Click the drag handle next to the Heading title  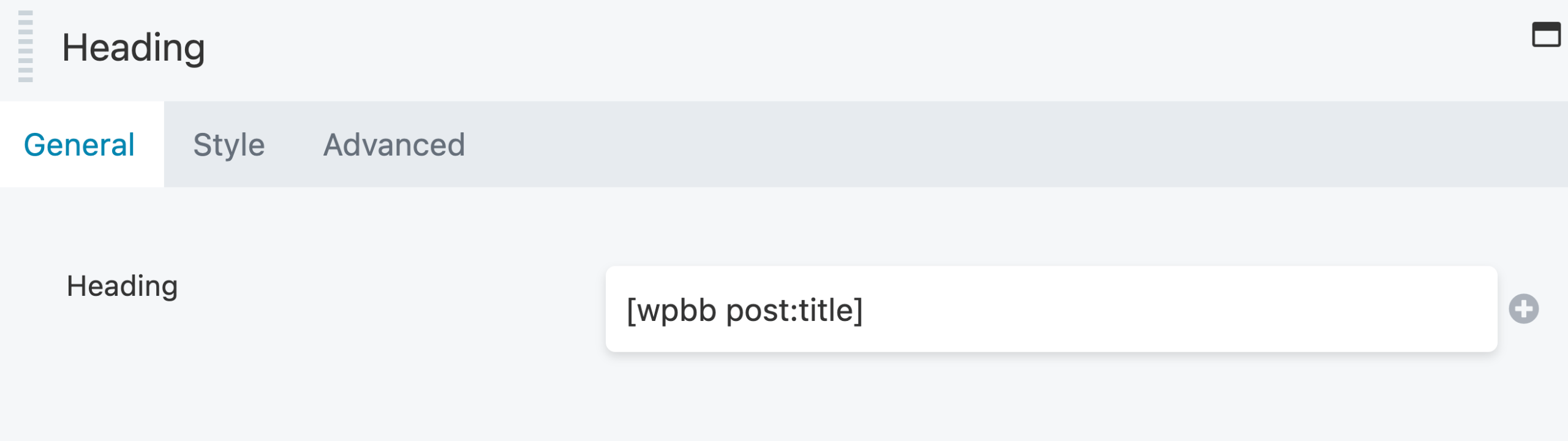pos(26,46)
